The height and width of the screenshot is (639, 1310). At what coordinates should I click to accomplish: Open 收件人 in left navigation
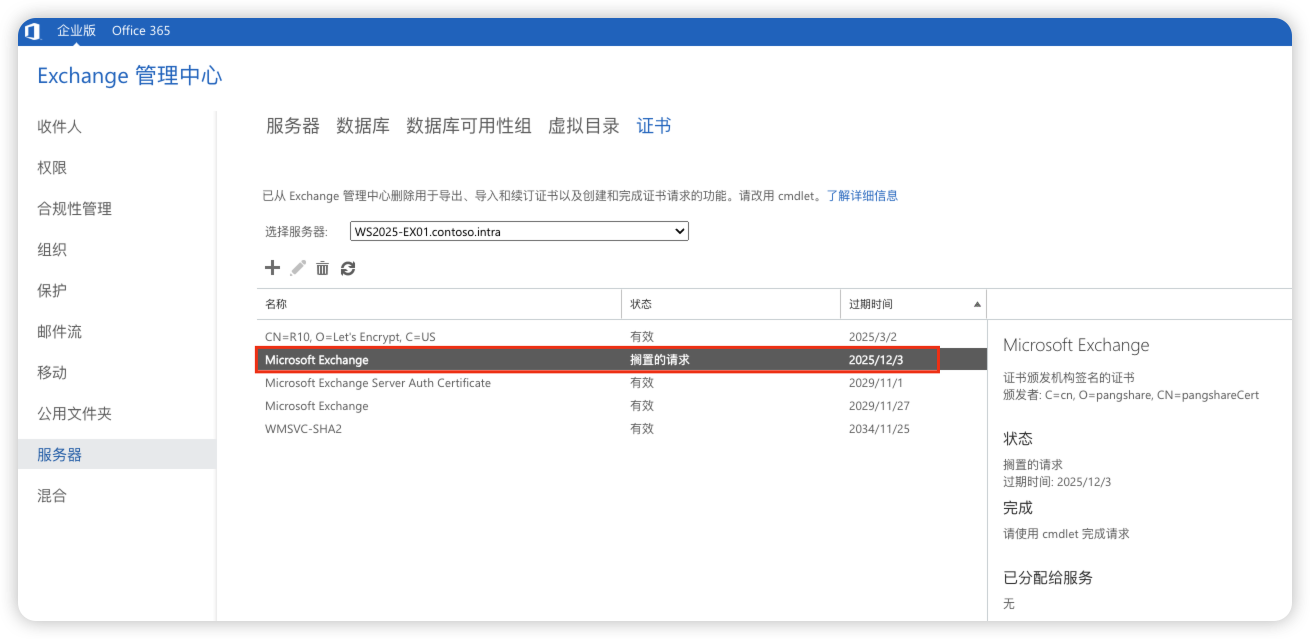[59, 127]
